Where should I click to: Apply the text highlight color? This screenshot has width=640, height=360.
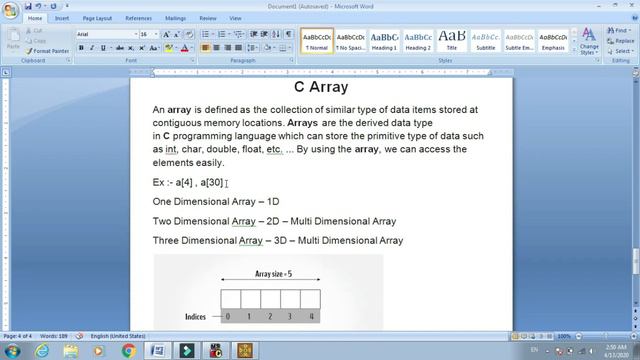(168, 48)
